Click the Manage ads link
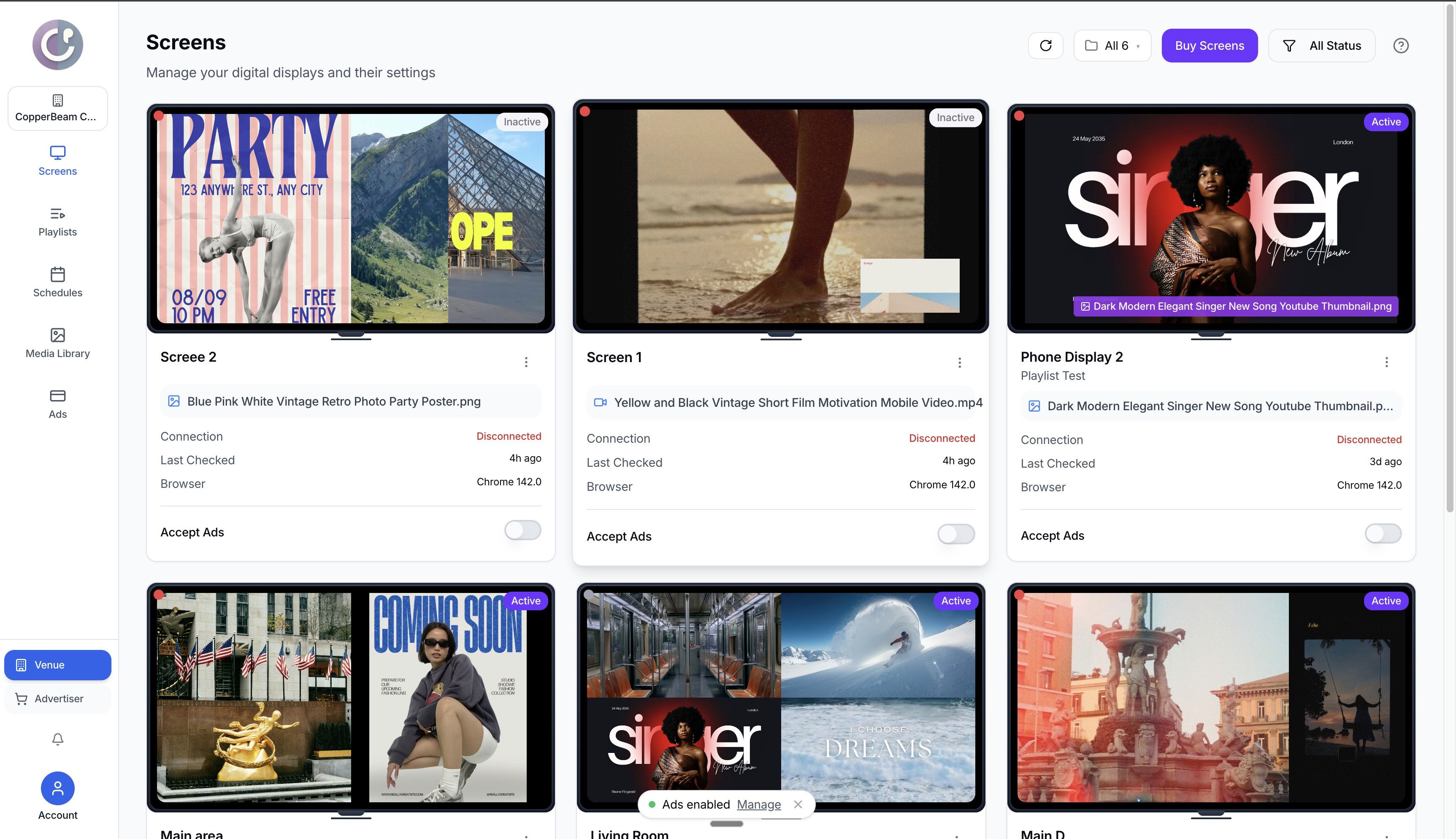 click(758, 804)
